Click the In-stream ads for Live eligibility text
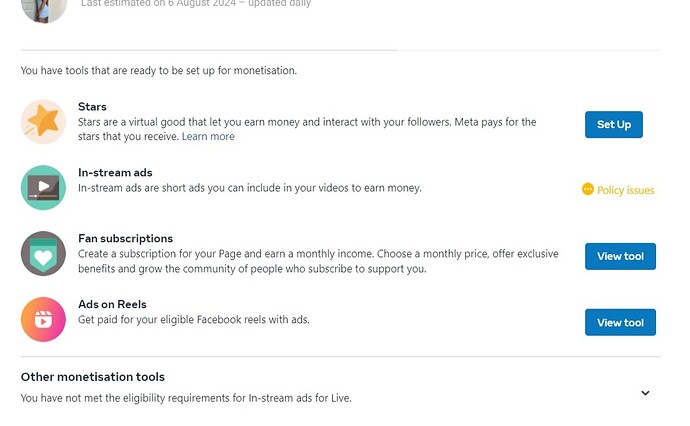This screenshot has height=426, width=690. pos(186,398)
